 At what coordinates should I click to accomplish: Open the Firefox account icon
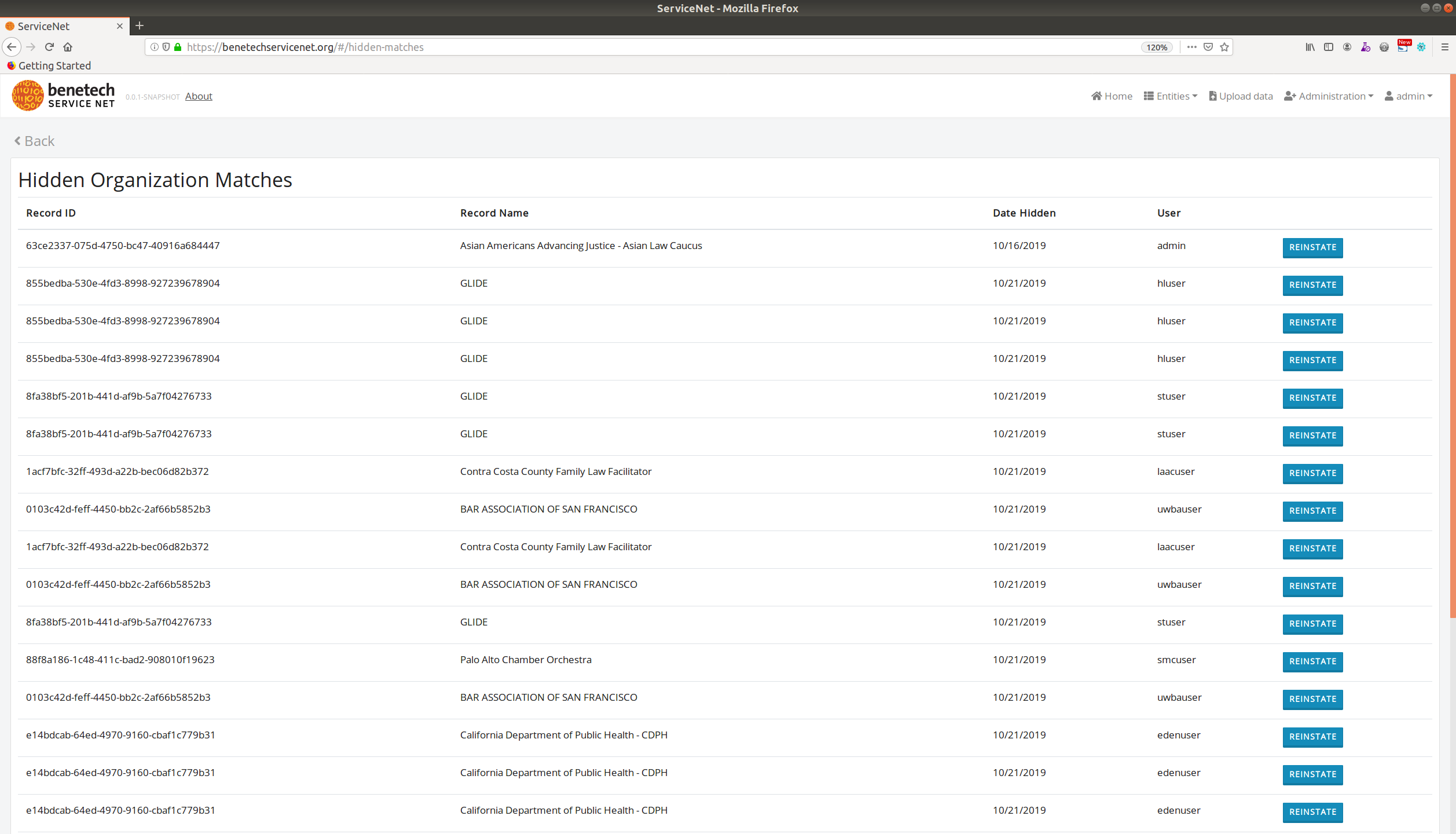click(1347, 47)
